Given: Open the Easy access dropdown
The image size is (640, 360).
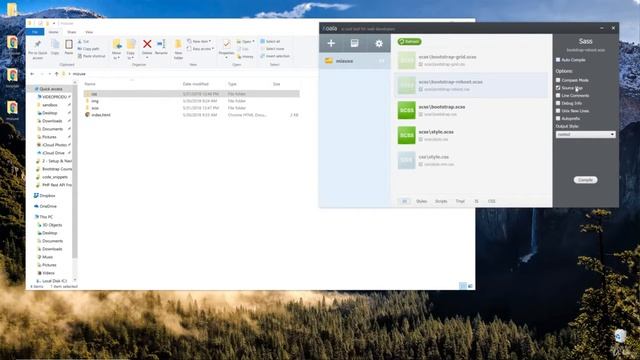Looking at the screenshot, I should pyautogui.click(x=200, y=49).
